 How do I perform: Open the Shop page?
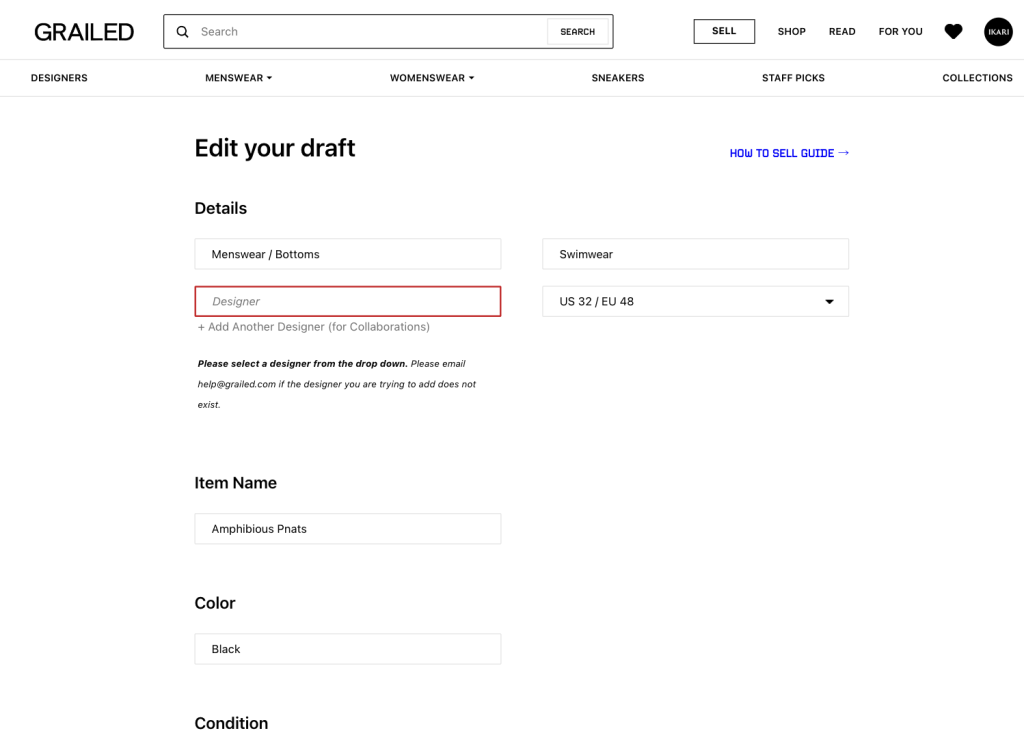(791, 32)
